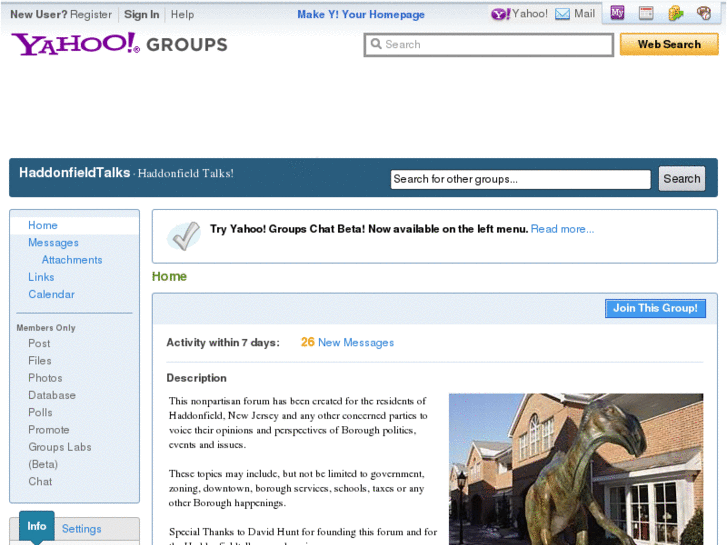Image resolution: width=727 pixels, height=545 pixels.
Task: Click the Join This Group! button
Action: 655,308
